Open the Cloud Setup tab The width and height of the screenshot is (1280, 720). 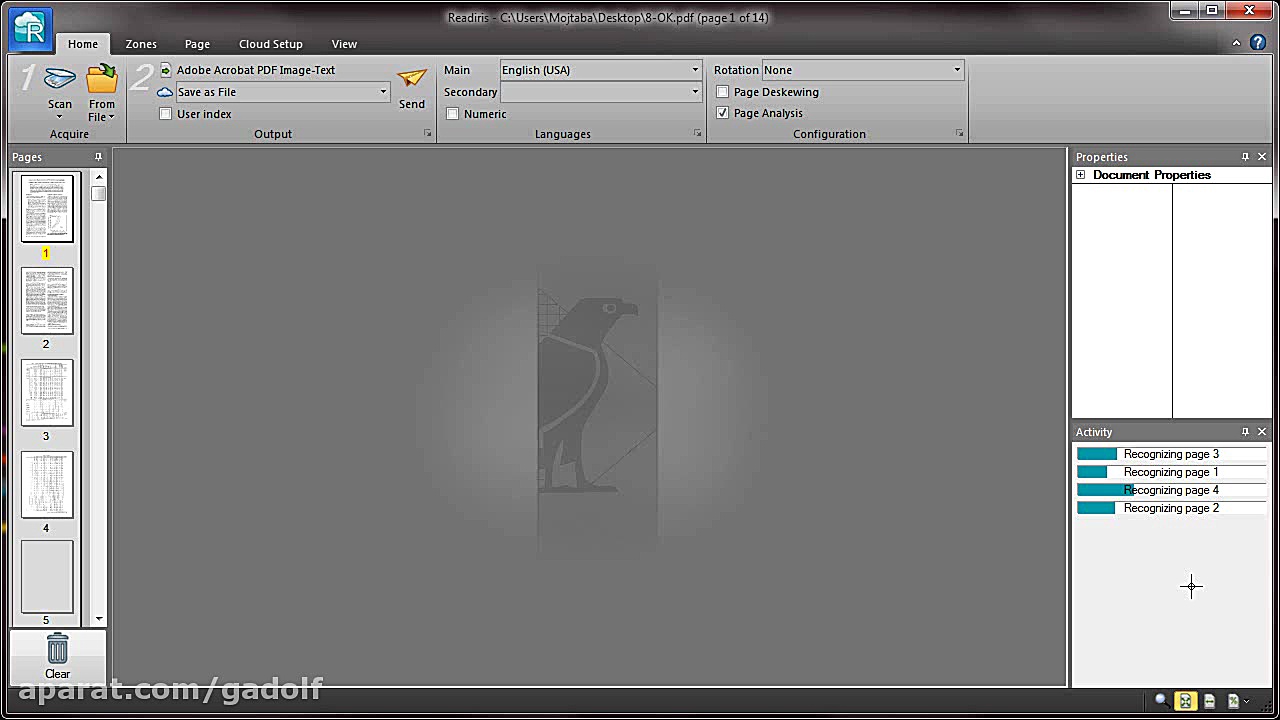coord(270,44)
